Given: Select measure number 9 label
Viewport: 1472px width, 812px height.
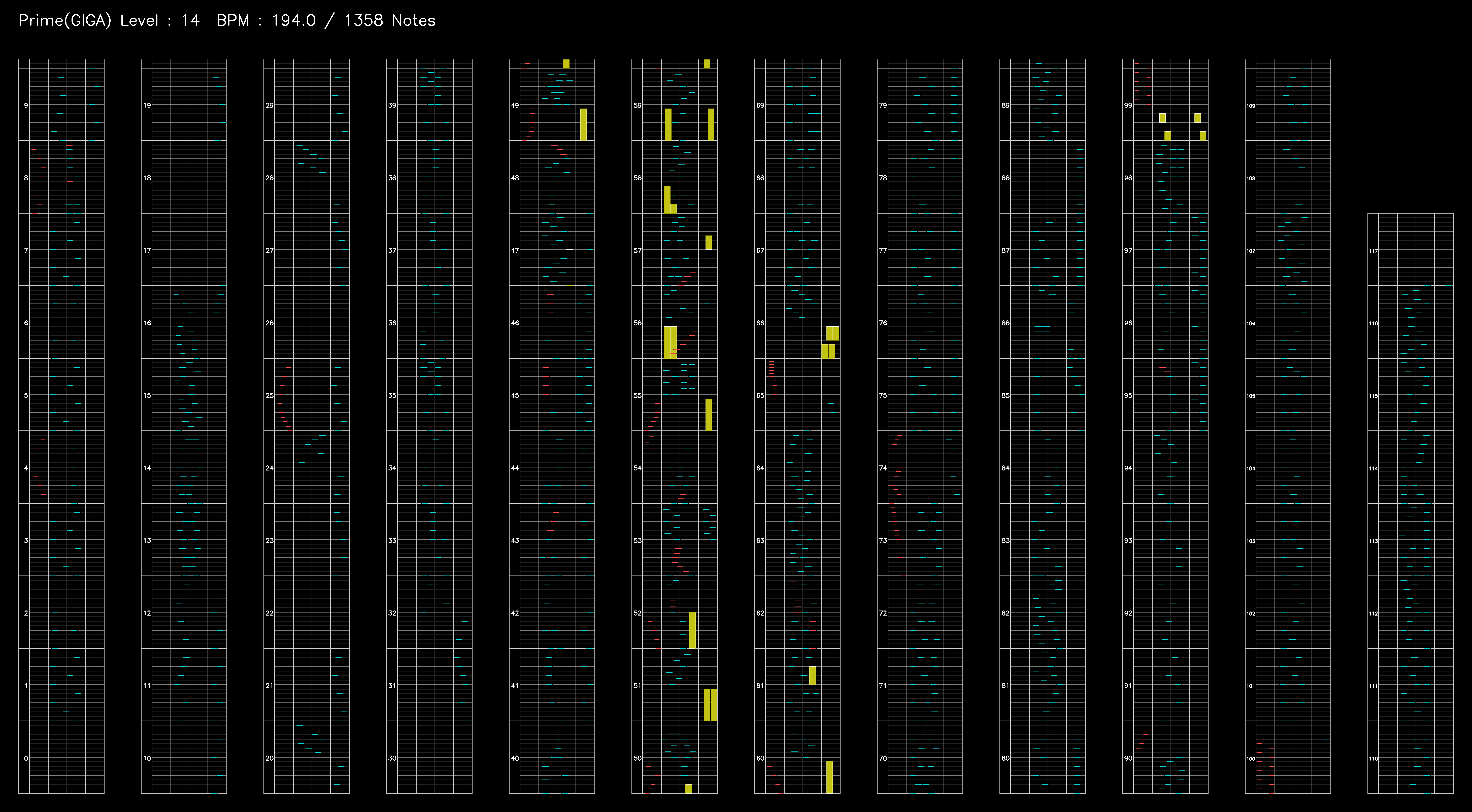Looking at the screenshot, I should tap(26, 105).
